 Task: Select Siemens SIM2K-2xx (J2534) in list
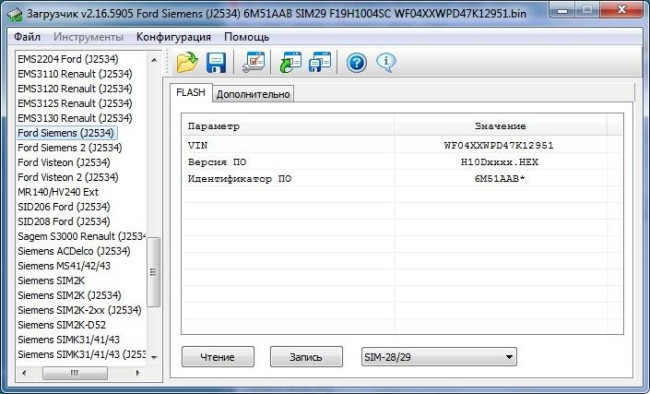click(x=80, y=310)
